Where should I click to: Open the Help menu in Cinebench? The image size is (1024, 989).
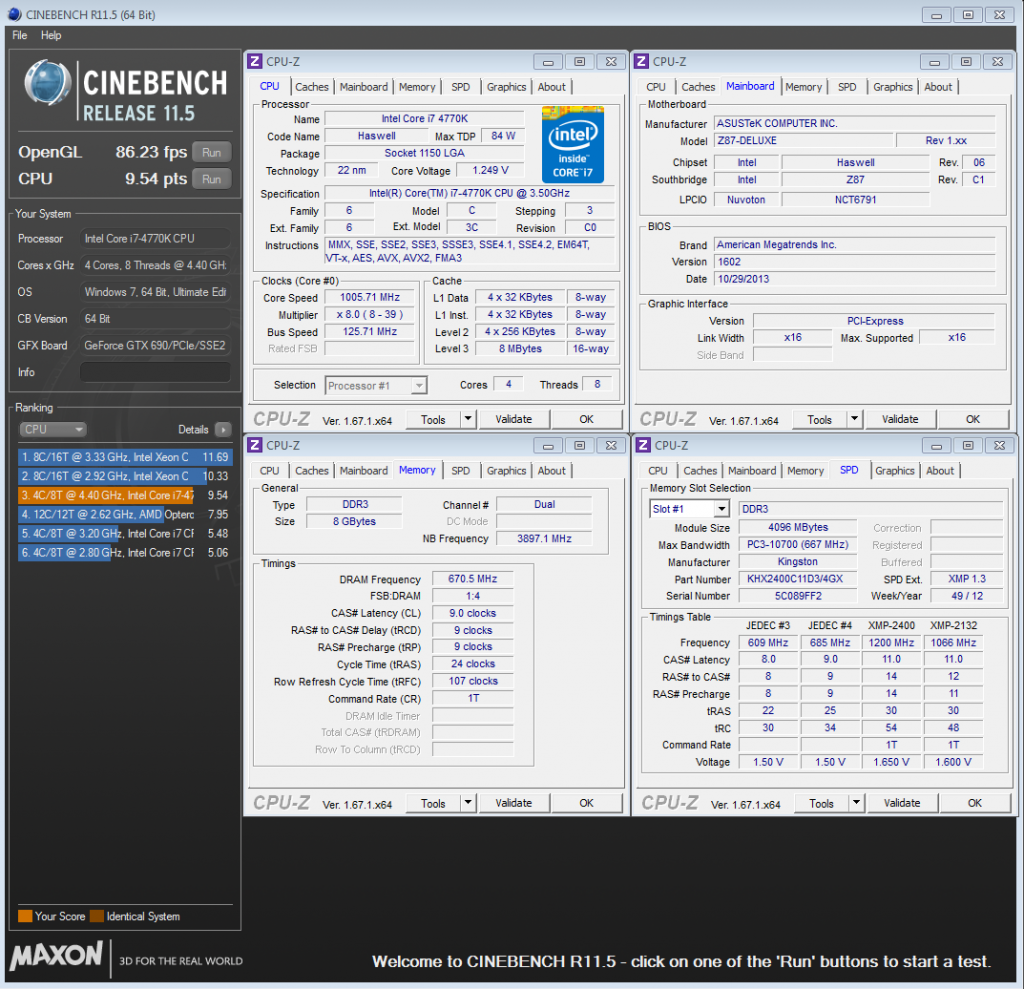51,35
